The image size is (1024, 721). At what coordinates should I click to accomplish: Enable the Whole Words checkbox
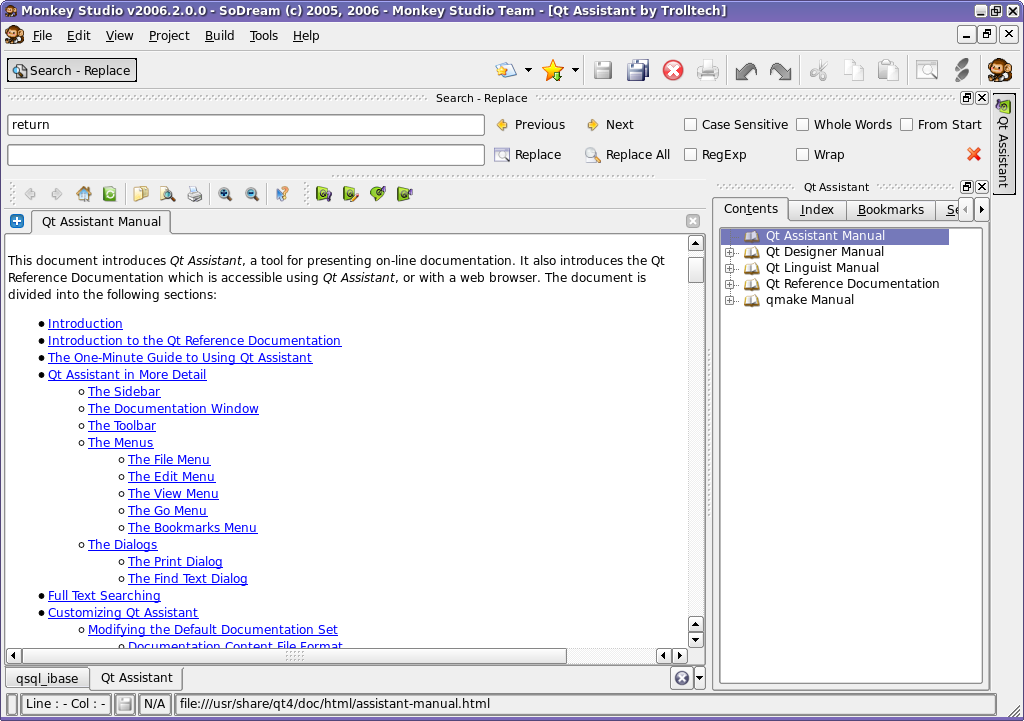pos(803,125)
